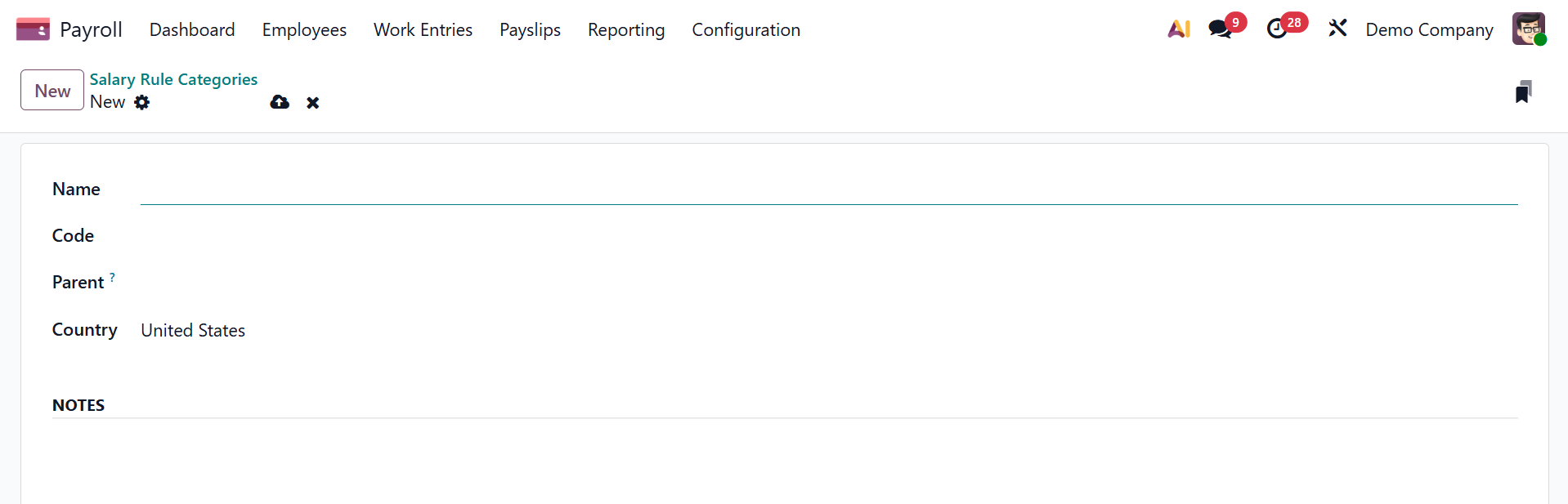This screenshot has height=504, width=1568.
Task: Open the user avatar menu
Action: [1528, 29]
